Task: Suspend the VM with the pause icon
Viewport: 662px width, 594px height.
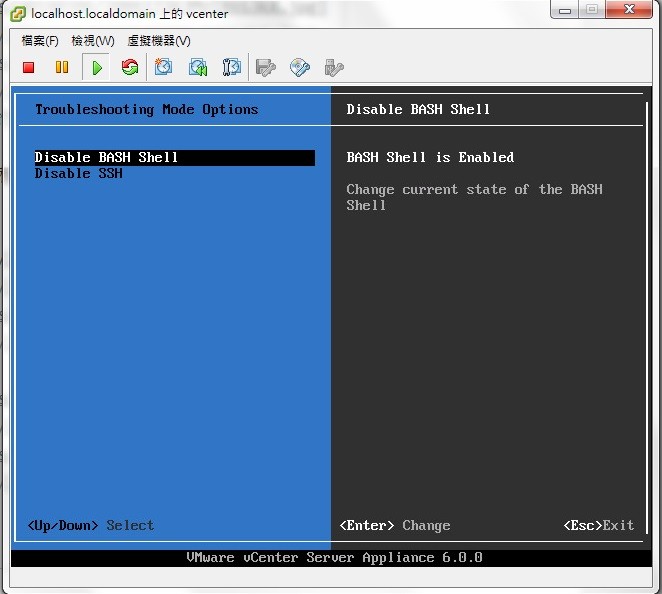Action: [x=62, y=67]
